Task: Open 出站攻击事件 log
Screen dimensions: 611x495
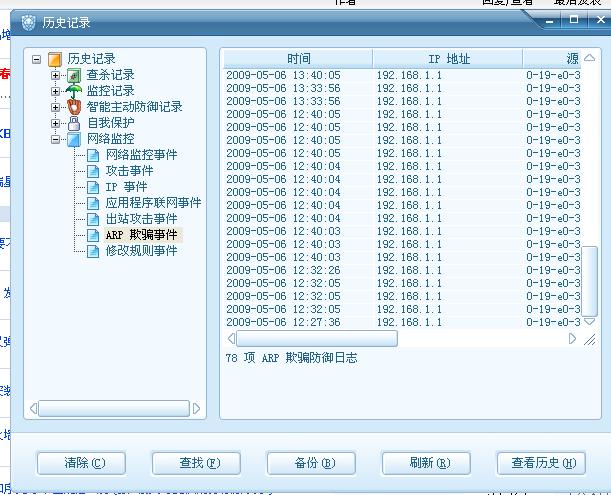Action: (x=141, y=219)
